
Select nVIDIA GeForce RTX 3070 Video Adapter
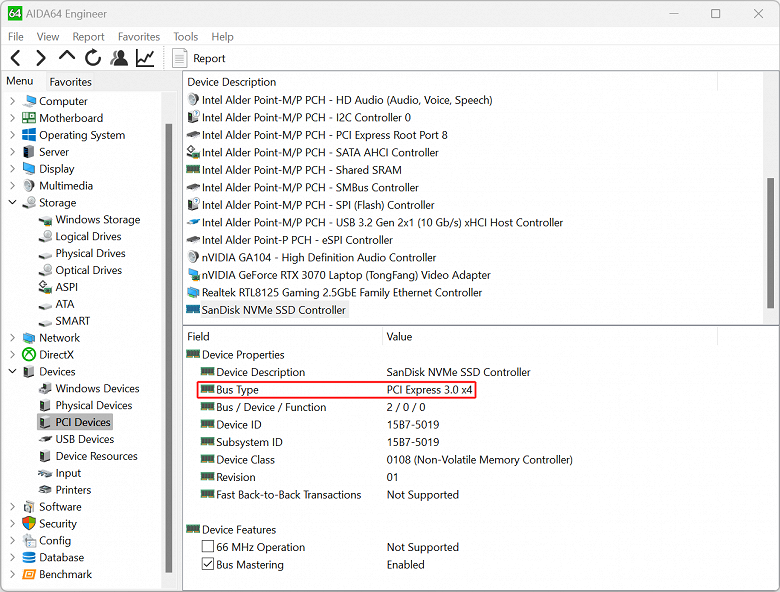coord(345,275)
